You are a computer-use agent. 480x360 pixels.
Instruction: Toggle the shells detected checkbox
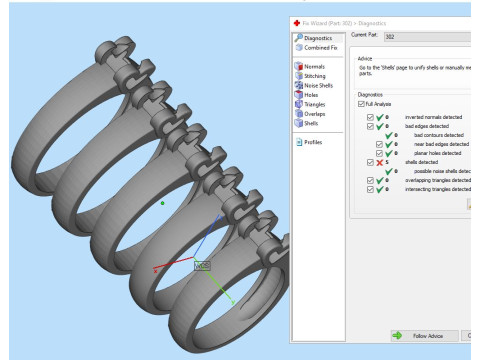pos(370,162)
